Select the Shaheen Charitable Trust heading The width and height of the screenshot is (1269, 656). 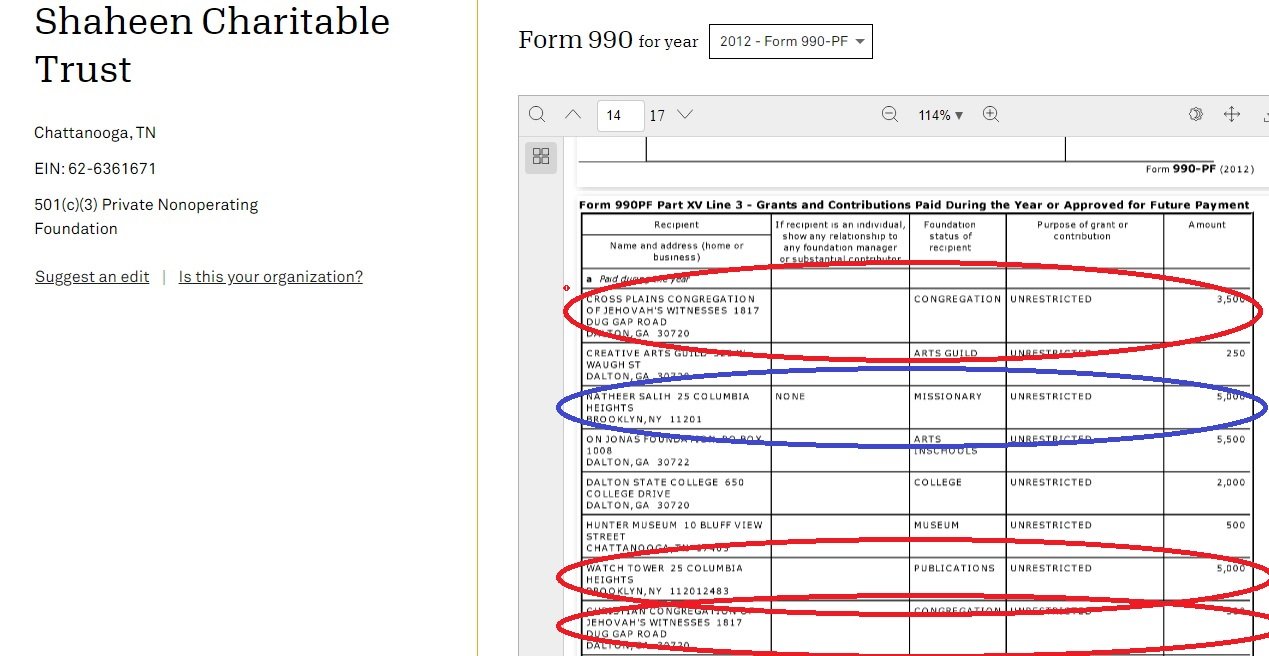[x=212, y=45]
